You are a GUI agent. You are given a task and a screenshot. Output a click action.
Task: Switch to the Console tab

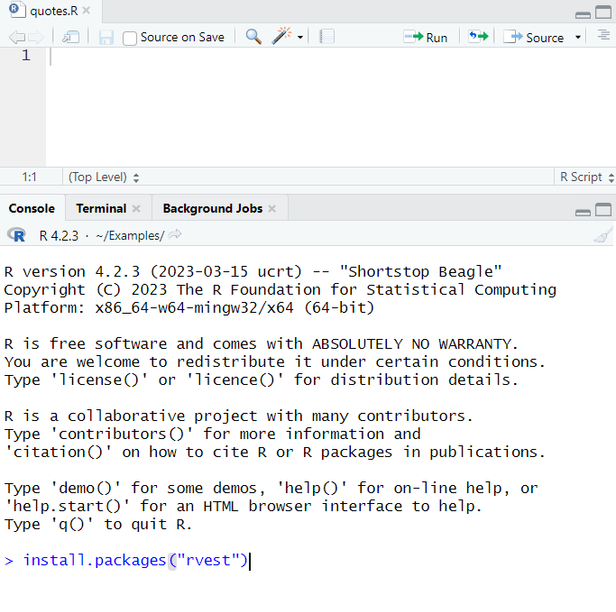(32, 208)
